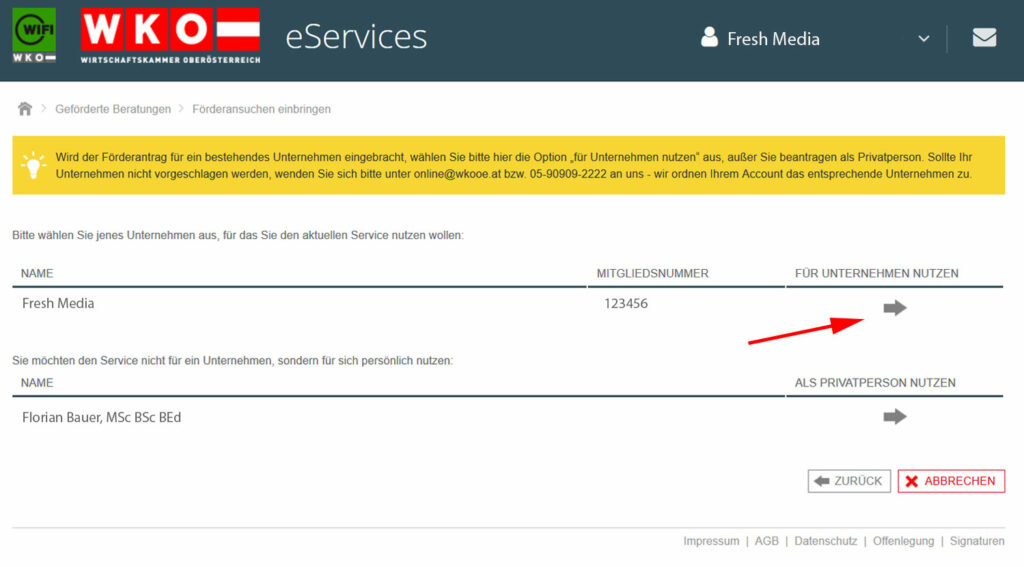The height and width of the screenshot is (567, 1024).
Task: Go to the home breadcrumb icon
Action: [25, 108]
